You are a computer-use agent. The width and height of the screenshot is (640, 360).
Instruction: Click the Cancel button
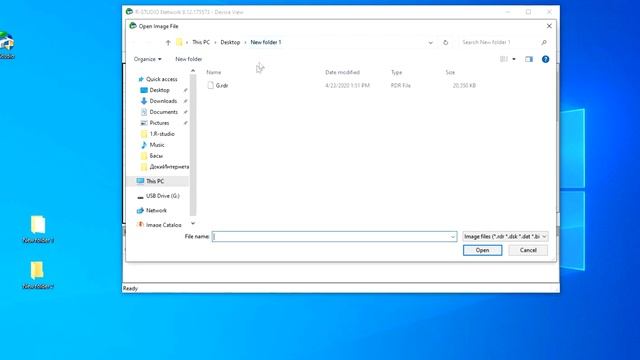[528, 250]
